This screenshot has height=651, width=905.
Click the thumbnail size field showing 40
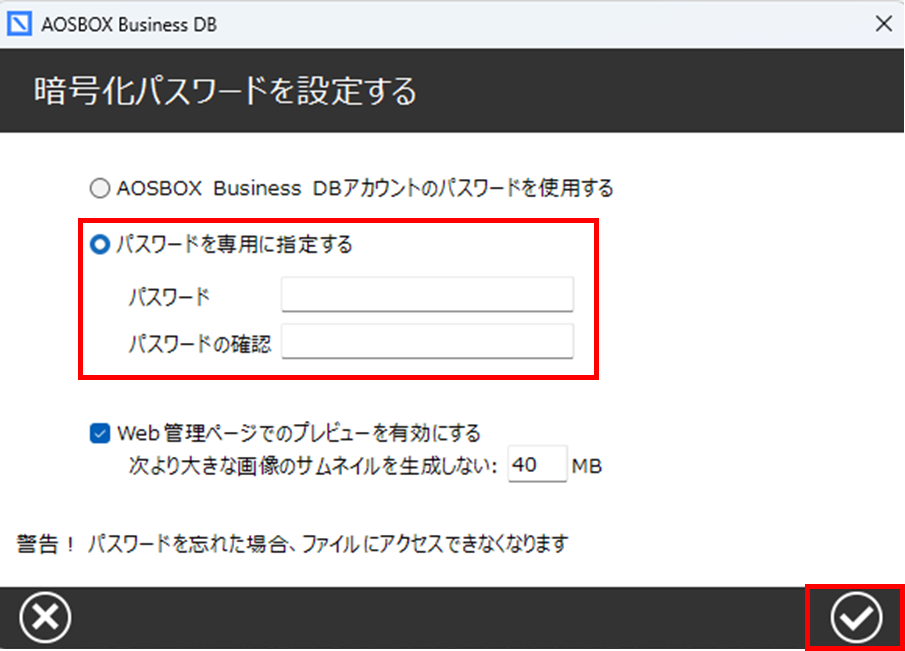[x=537, y=464]
